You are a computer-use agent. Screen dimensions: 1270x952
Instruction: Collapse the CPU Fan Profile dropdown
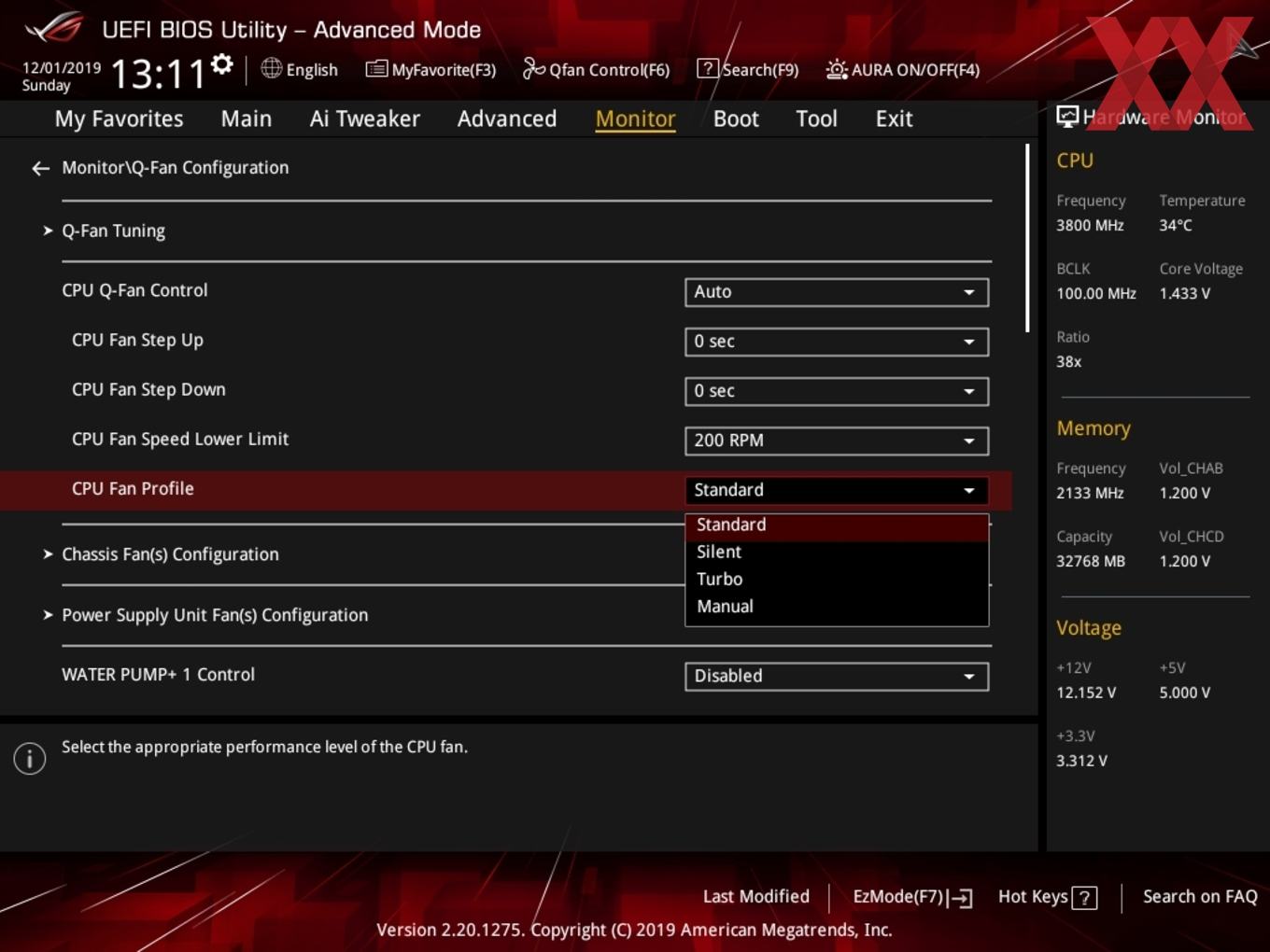pos(837,490)
